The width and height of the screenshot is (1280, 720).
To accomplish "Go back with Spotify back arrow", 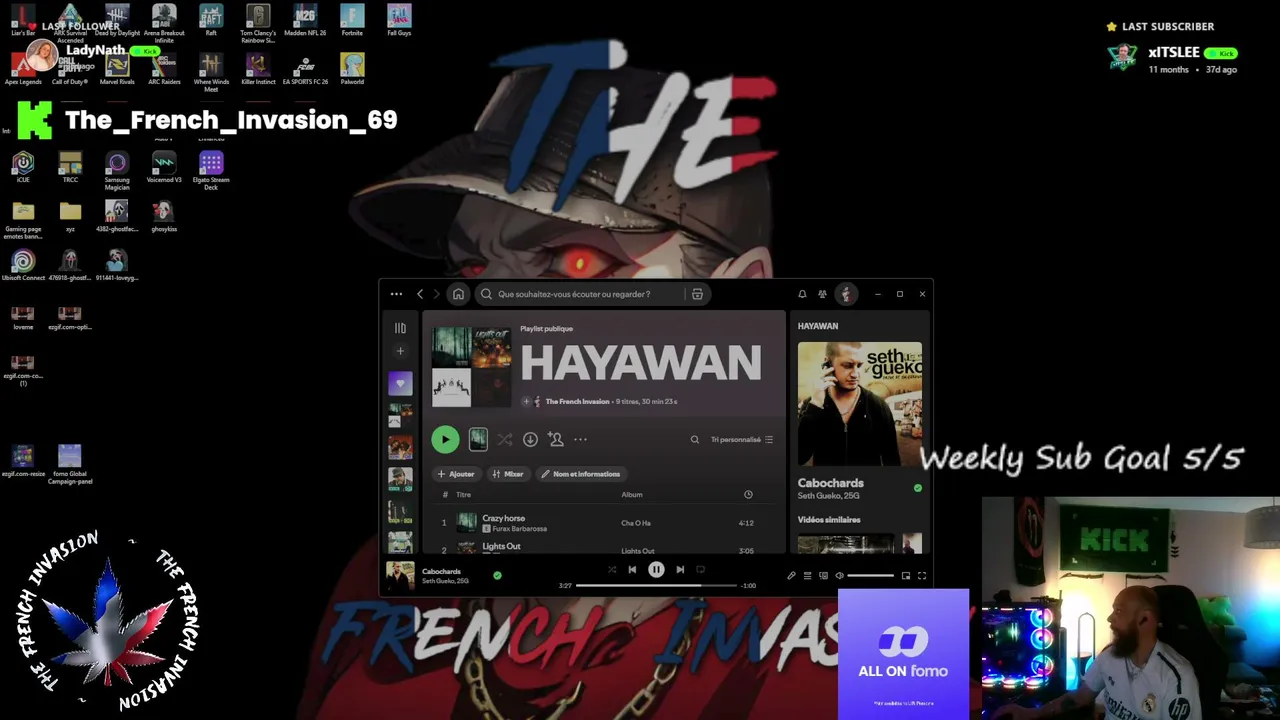I will click(420, 294).
